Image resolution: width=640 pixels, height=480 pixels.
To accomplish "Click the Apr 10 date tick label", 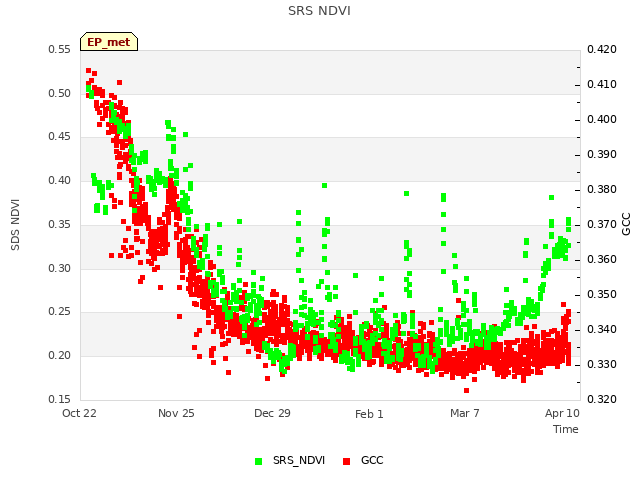I will [562, 413].
